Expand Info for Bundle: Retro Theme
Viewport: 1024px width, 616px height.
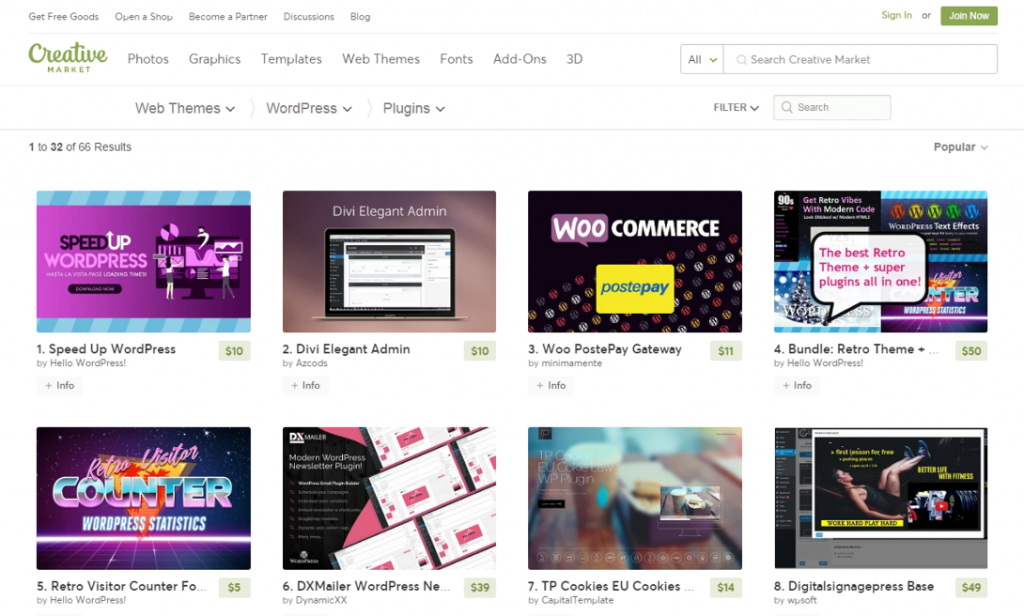[797, 385]
